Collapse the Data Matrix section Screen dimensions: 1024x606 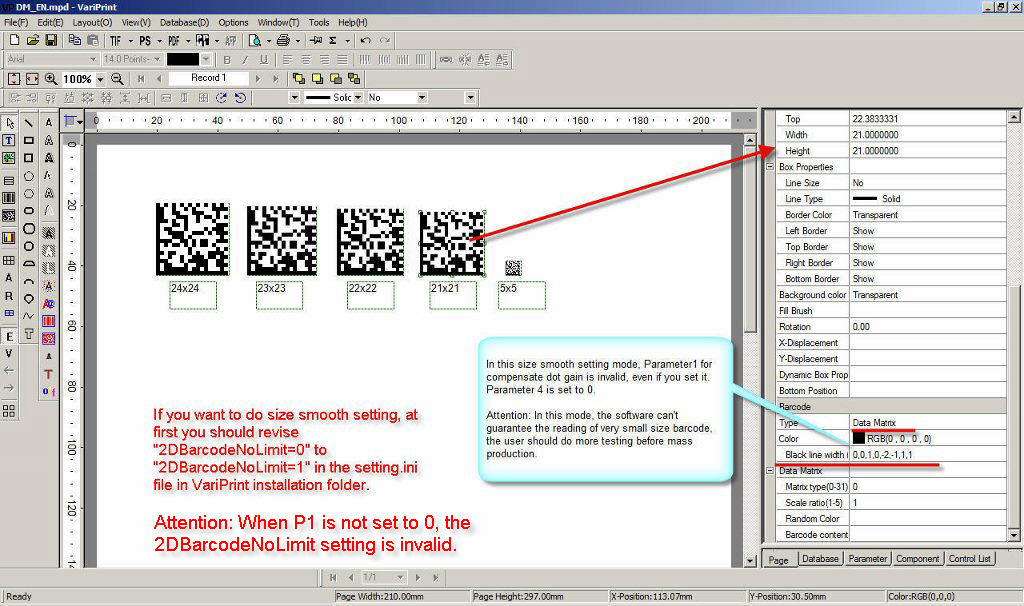(770, 470)
